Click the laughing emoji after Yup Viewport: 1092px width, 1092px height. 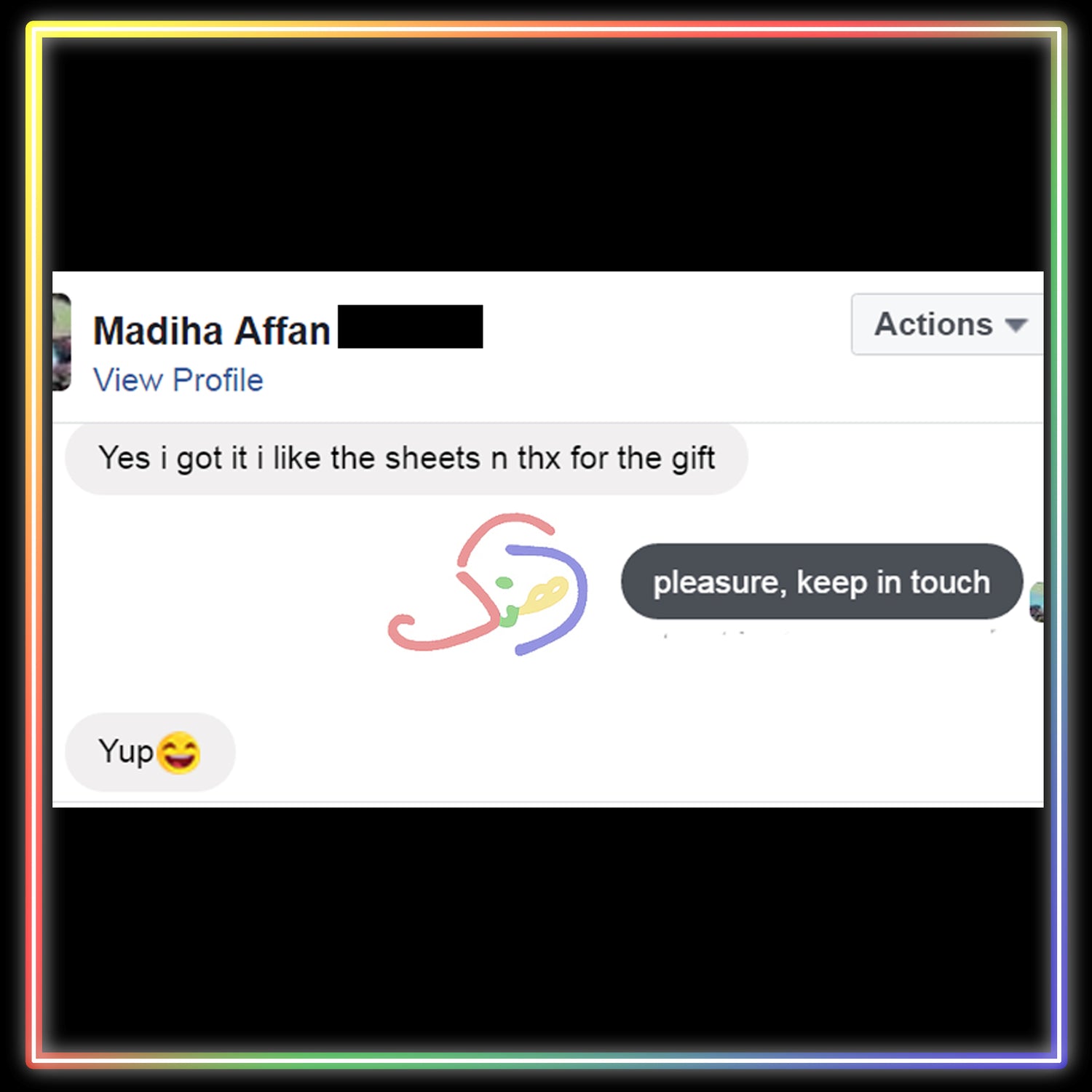pos(178,753)
